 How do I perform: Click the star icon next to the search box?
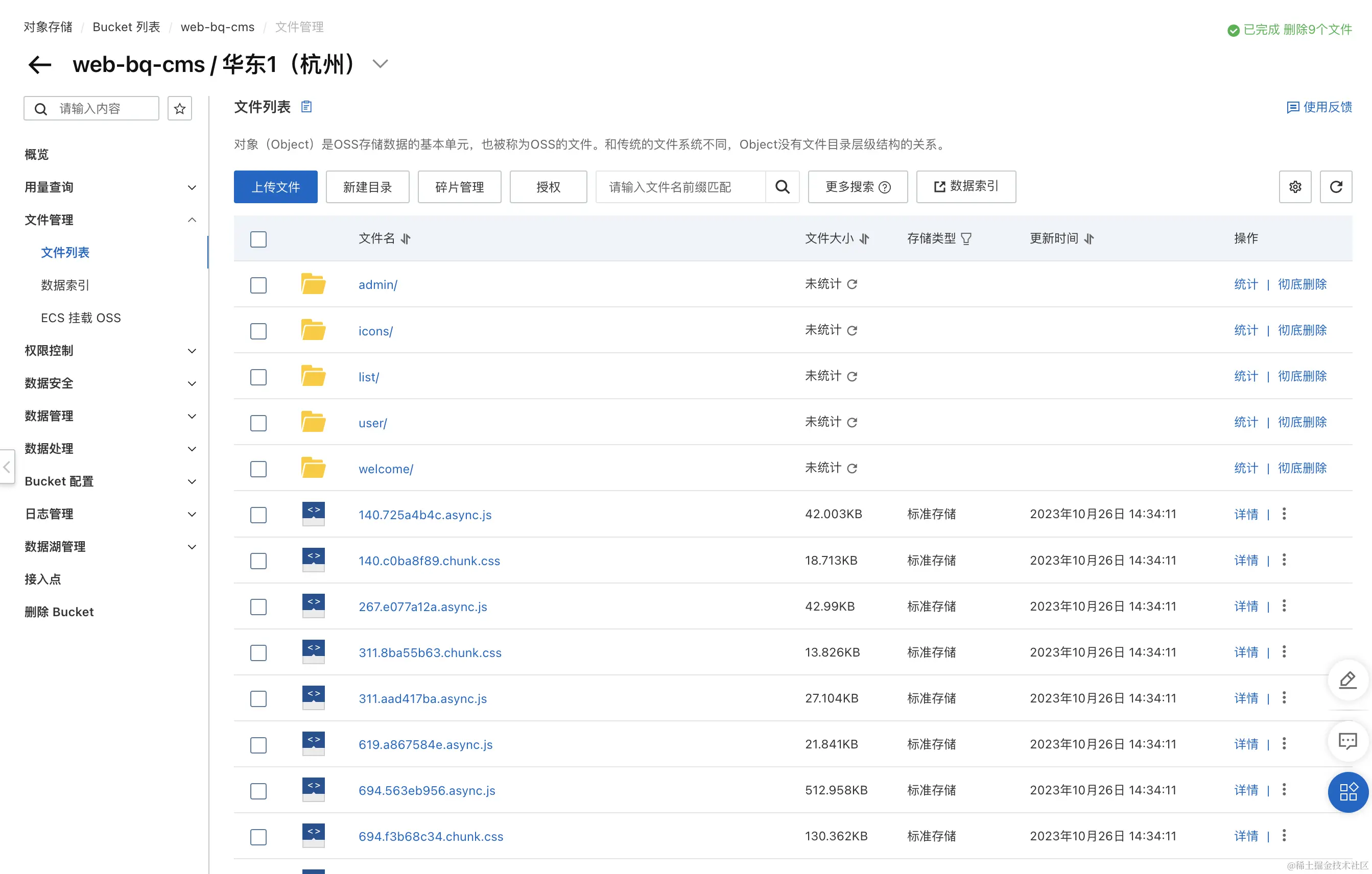click(179, 108)
